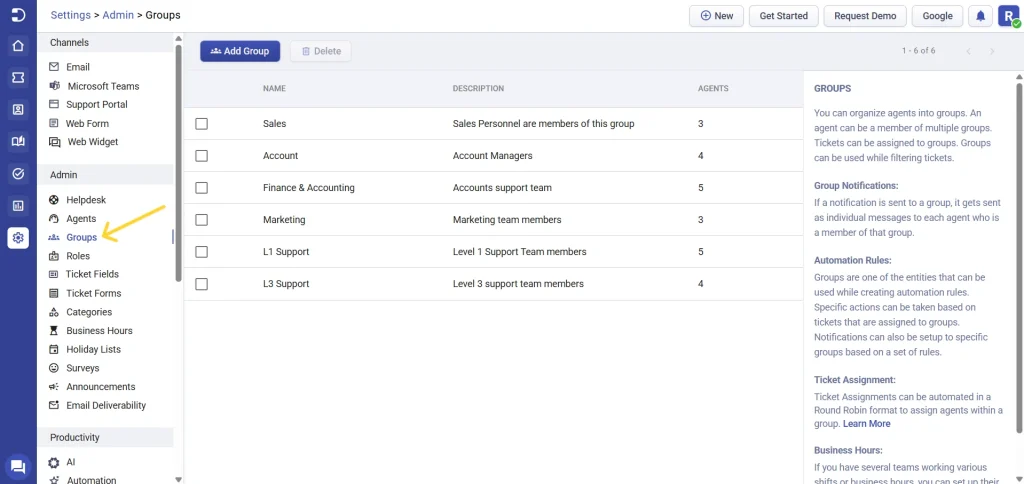This screenshot has height=484, width=1024.
Task: Click the sidebar scroll down arrow
Action: tap(178, 479)
